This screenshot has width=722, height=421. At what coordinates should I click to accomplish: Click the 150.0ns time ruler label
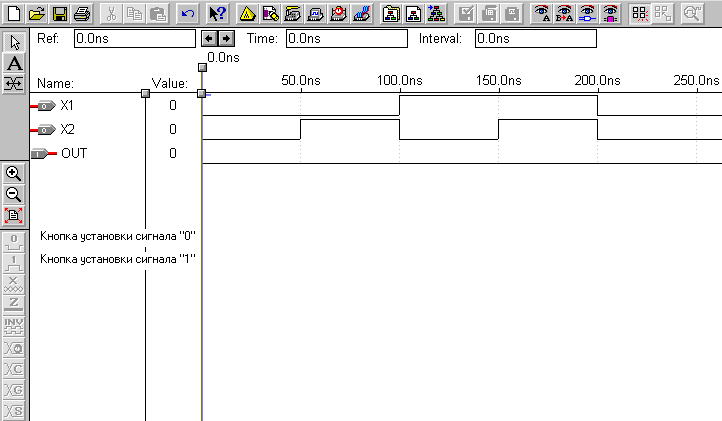coord(499,81)
